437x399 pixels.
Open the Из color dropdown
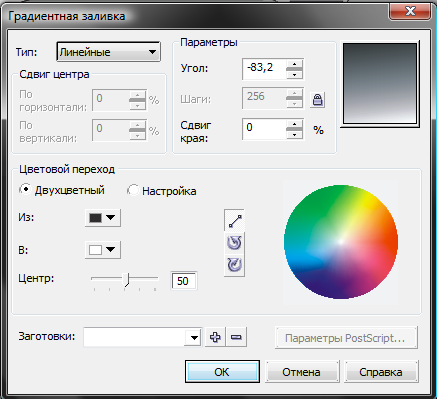pos(103,218)
